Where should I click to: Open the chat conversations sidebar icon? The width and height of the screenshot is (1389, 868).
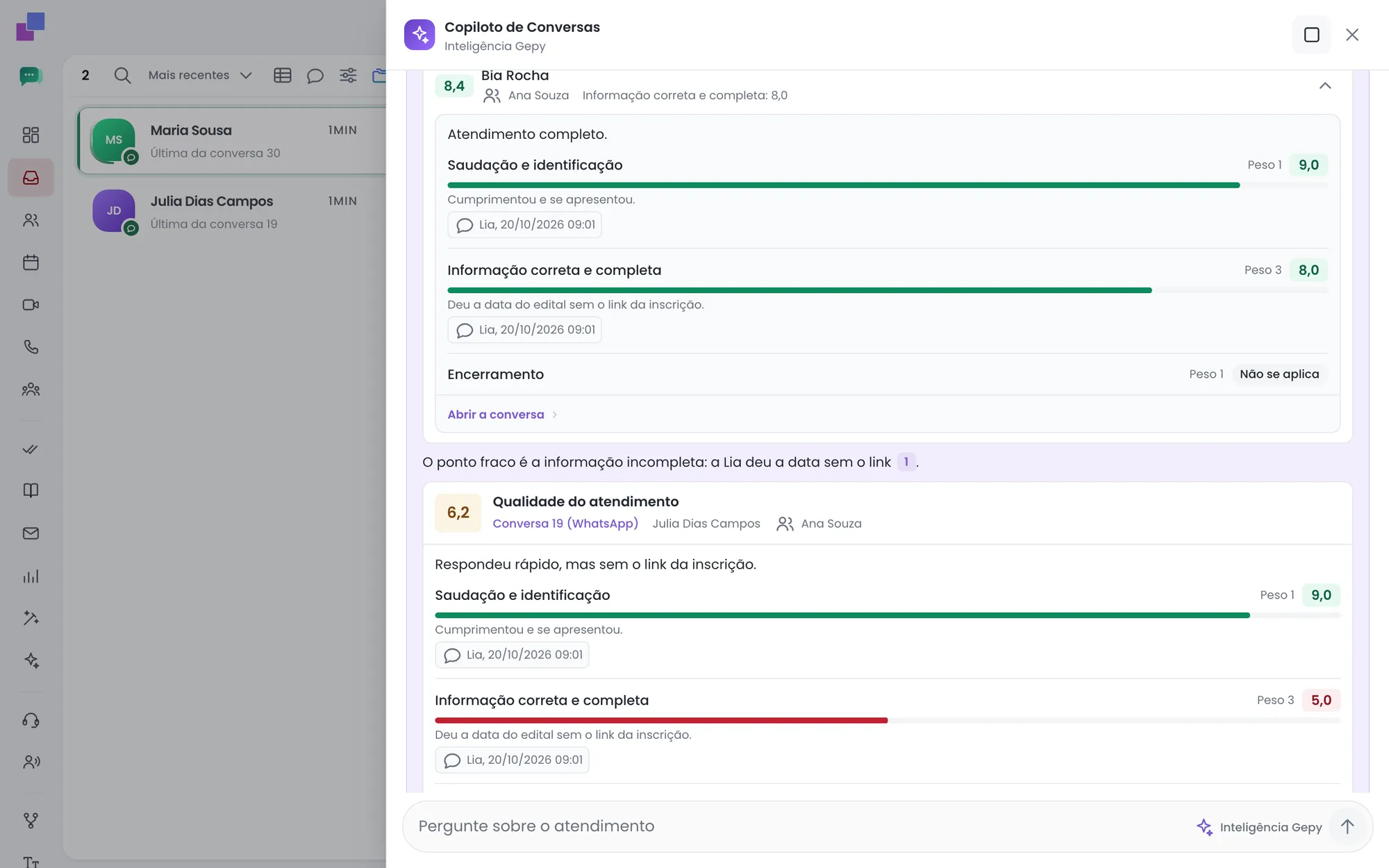(x=31, y=76)
